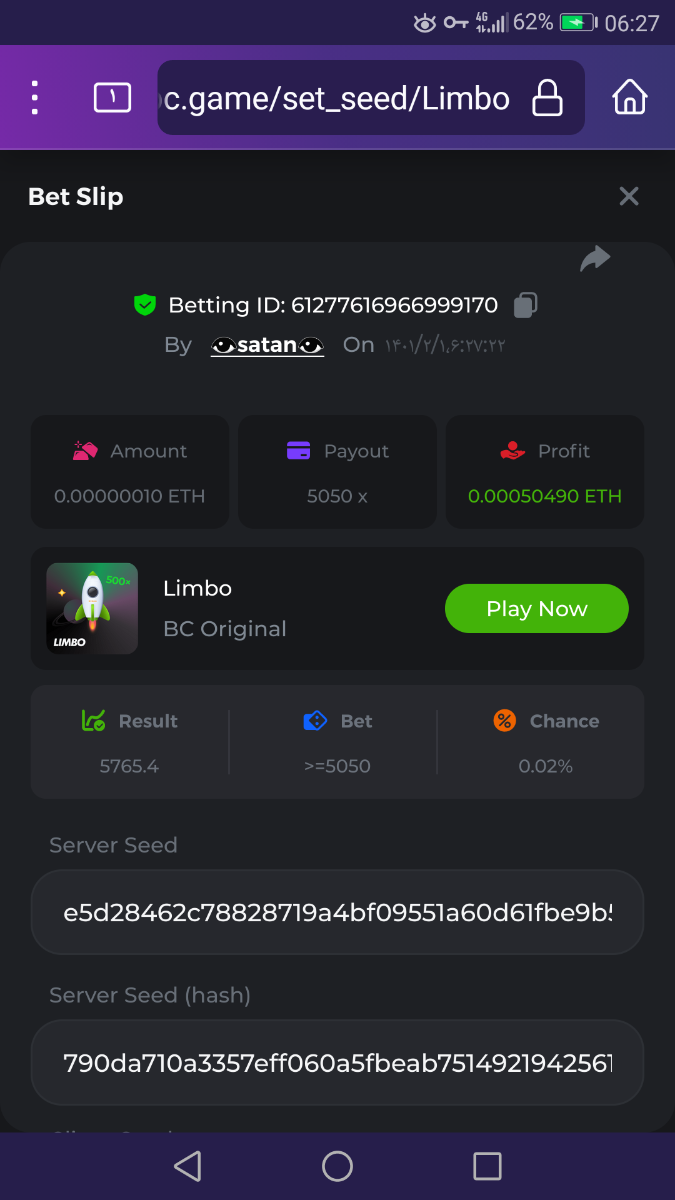
Task: Tap the Payout multiplier card
Action: click(x=337, y=472)
